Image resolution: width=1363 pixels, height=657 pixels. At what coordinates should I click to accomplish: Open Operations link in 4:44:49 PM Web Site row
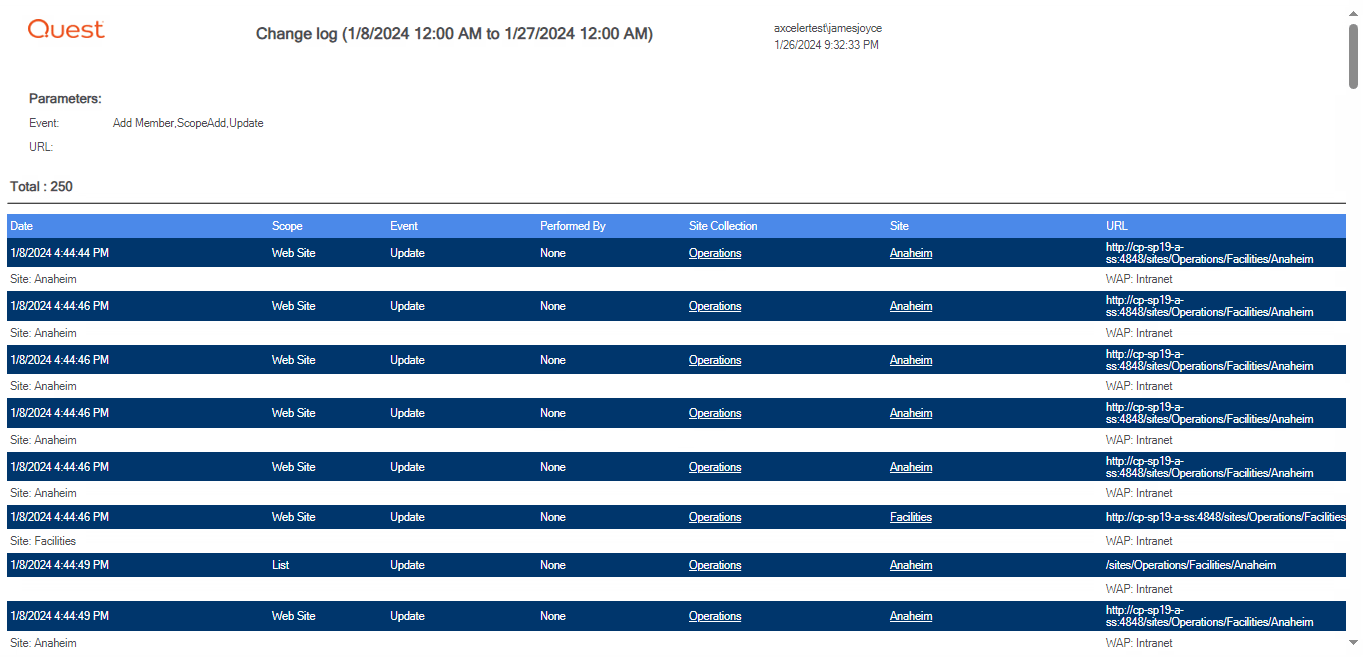click(715, 616)
